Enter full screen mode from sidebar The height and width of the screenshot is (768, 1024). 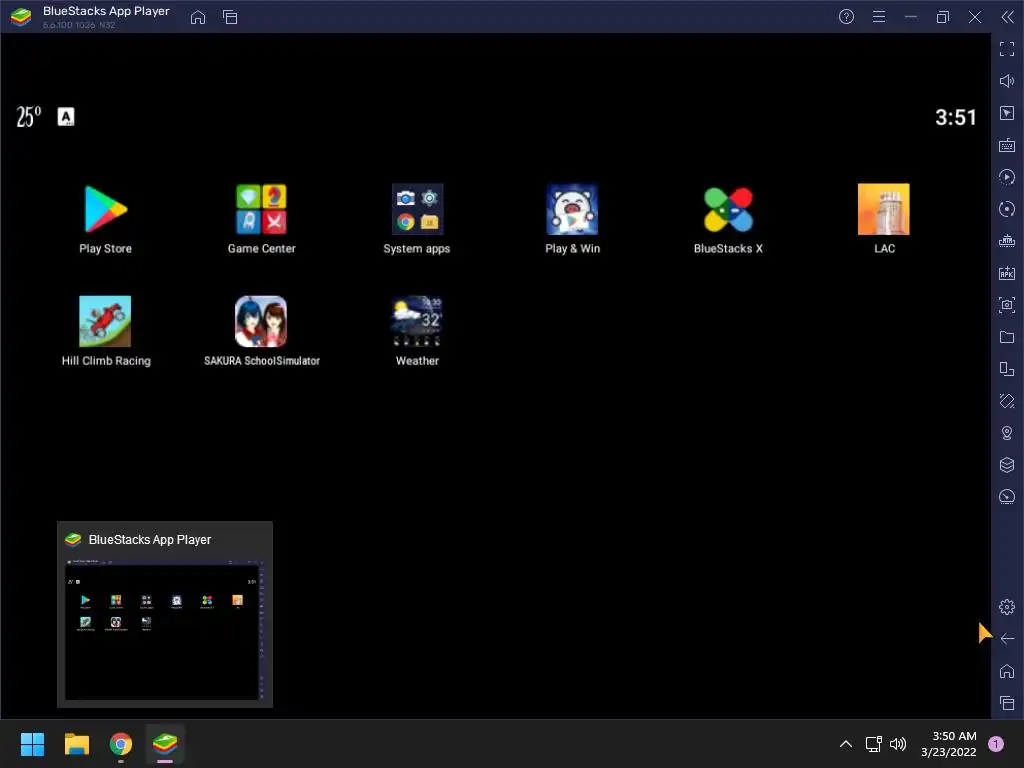coord(1007,49)
